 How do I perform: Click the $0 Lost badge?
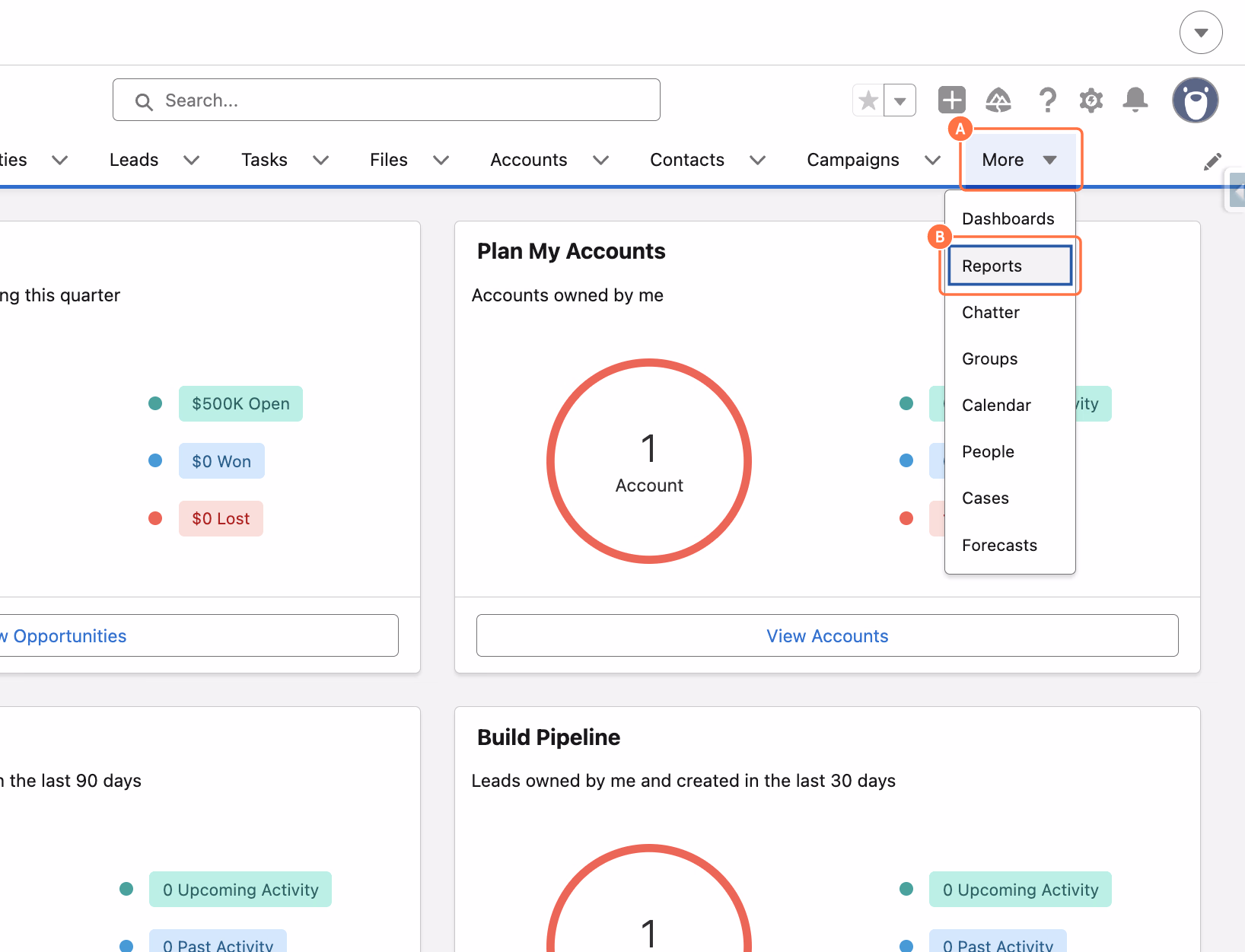[221, 518]
